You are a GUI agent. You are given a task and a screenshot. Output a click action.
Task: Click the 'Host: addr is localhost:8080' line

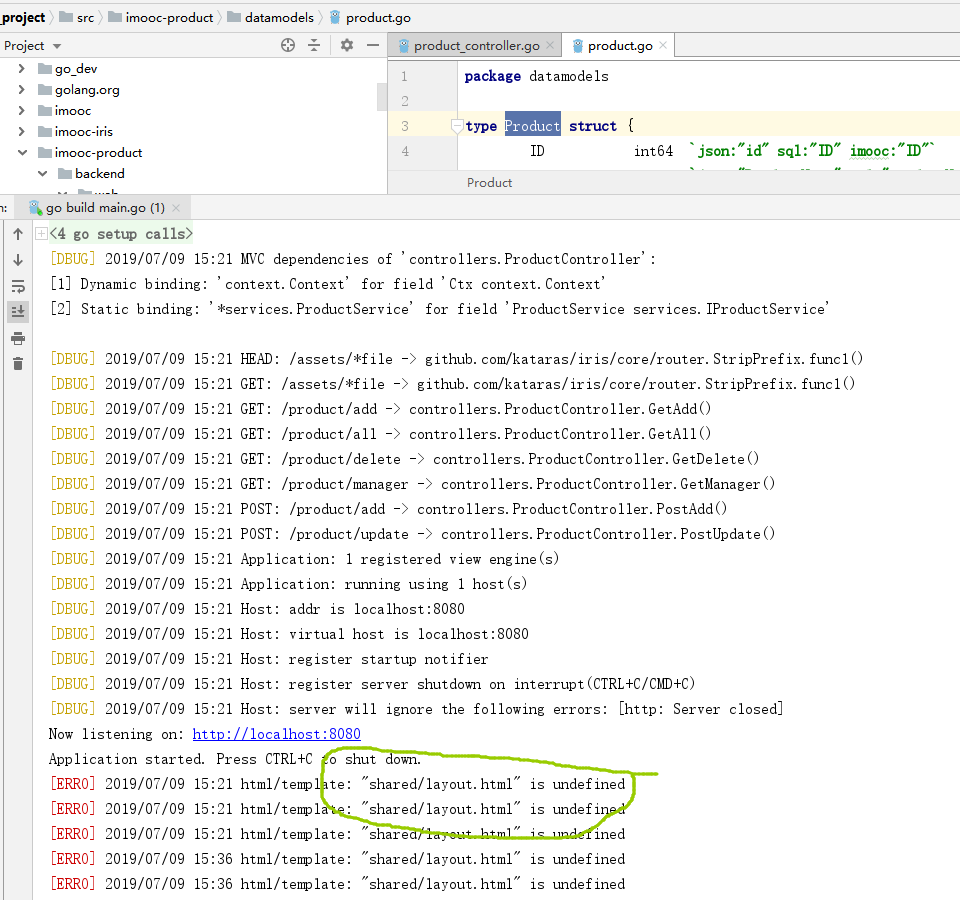coord(257,609)
